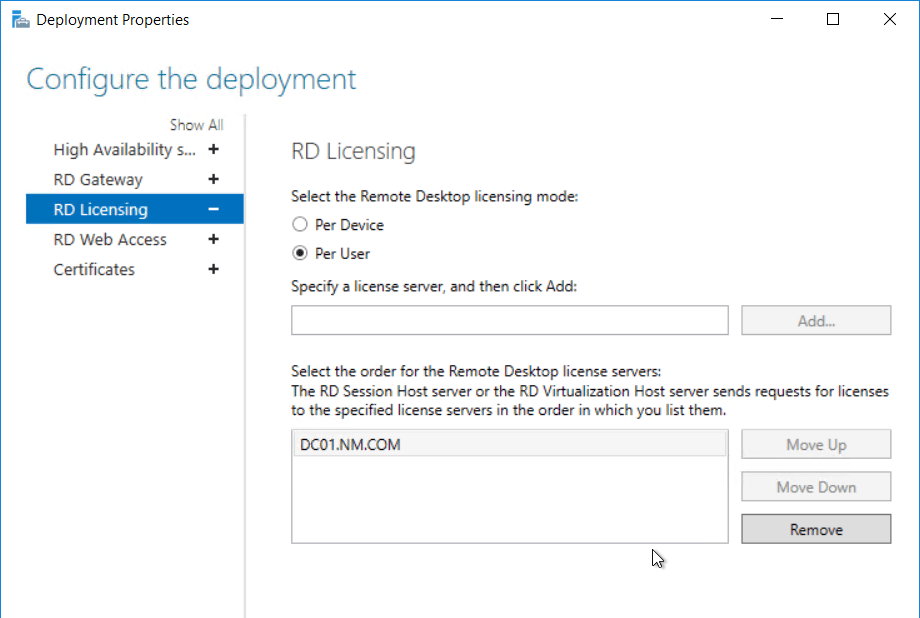Collapse the RD Licensing section

tap(213, 209)
